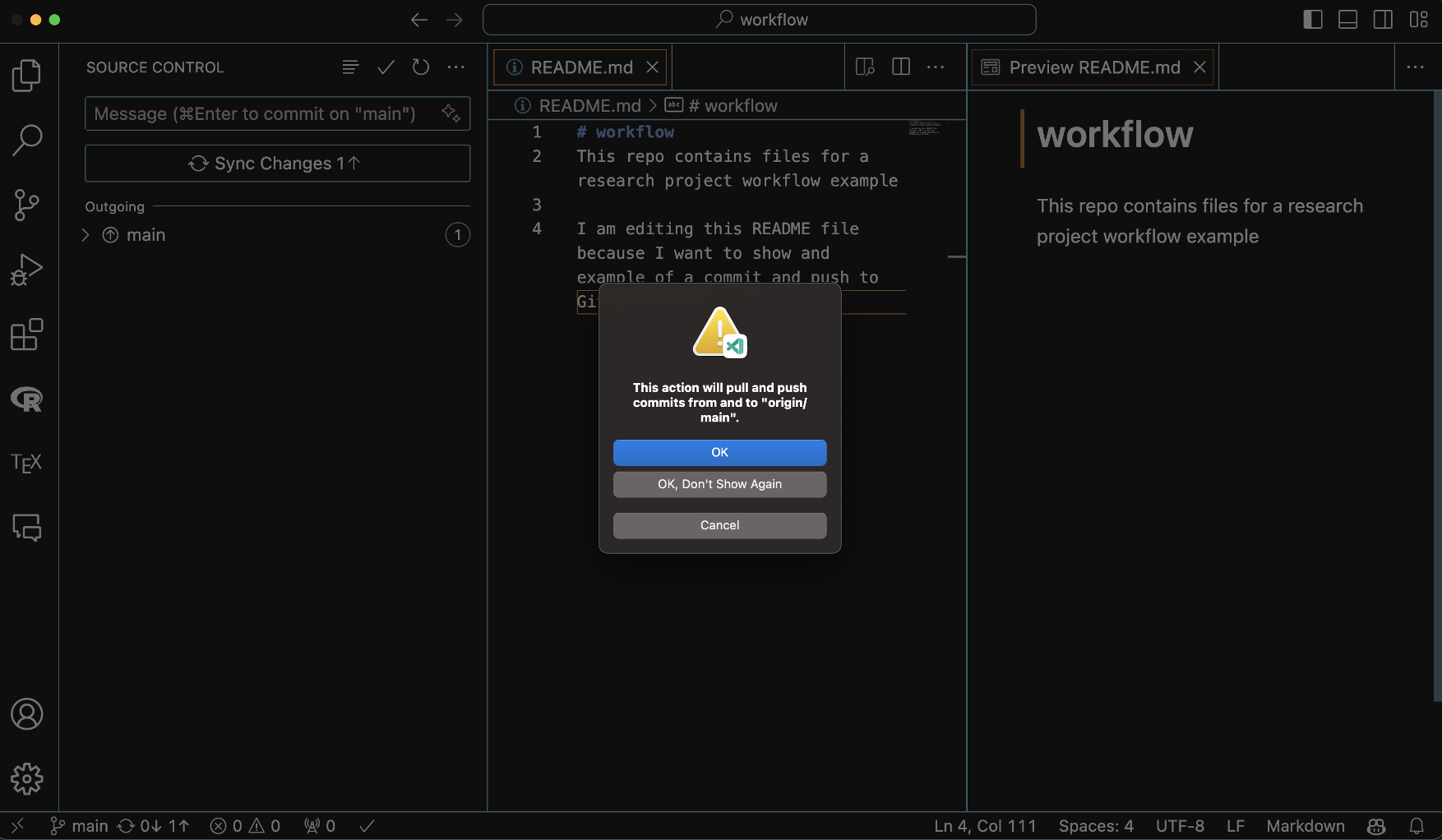Toggle the primary side bar
This screenshot has width=1442, height=840.
(x=1313, y=20)
